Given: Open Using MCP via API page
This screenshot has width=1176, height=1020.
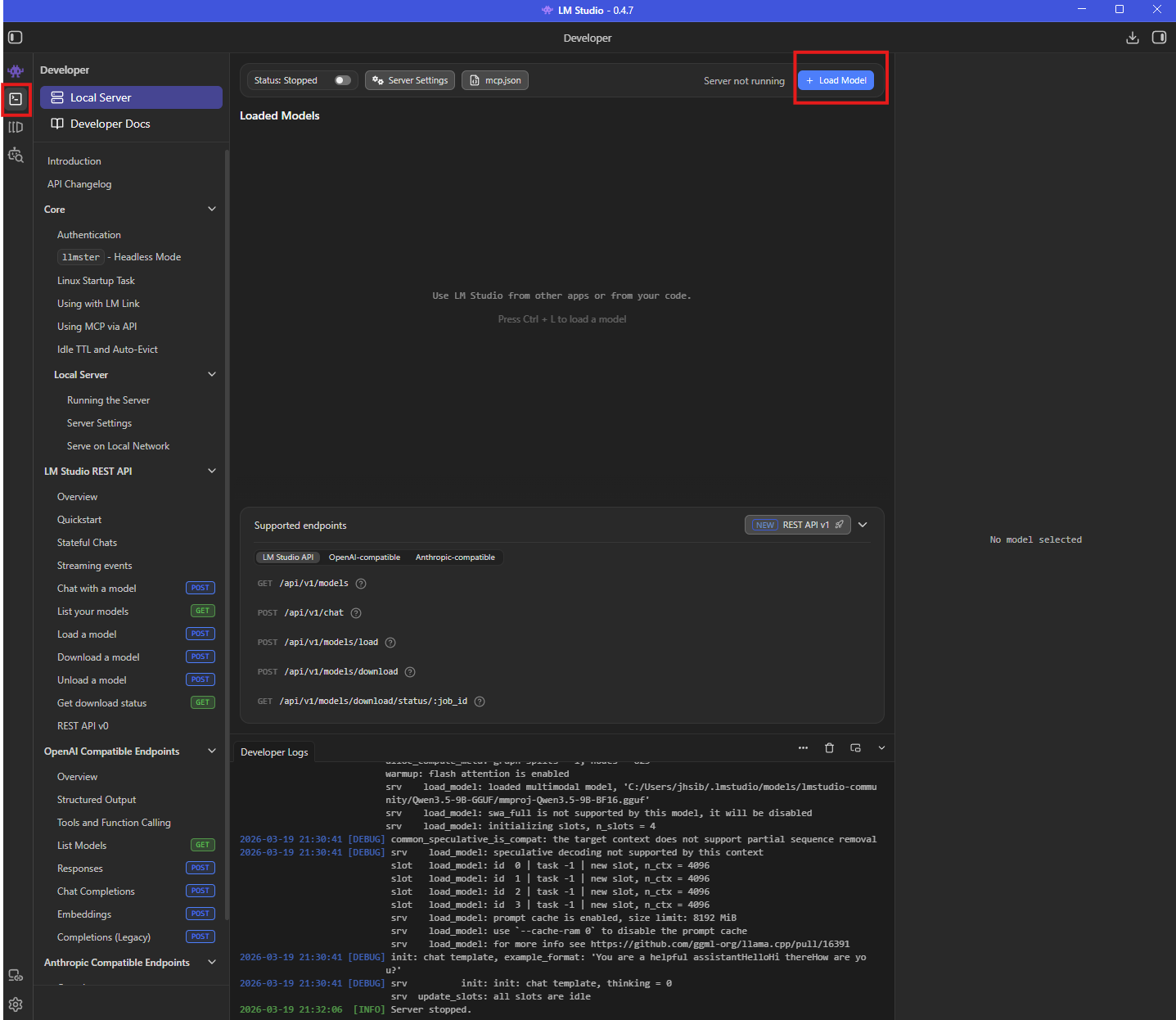Looking at the screenshot, I should [x=97, y=327].
